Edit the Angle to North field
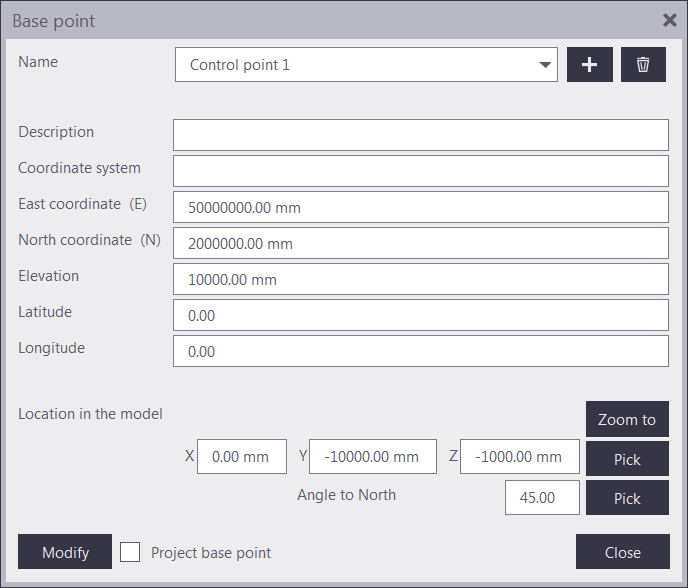Viewport: 688px width, 588px height. coord(542,498)
